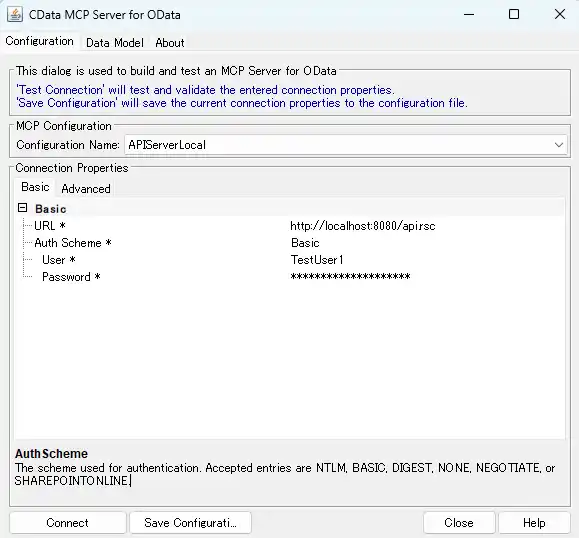
Task: Open Help with the Help button
Action: point(534,522)
